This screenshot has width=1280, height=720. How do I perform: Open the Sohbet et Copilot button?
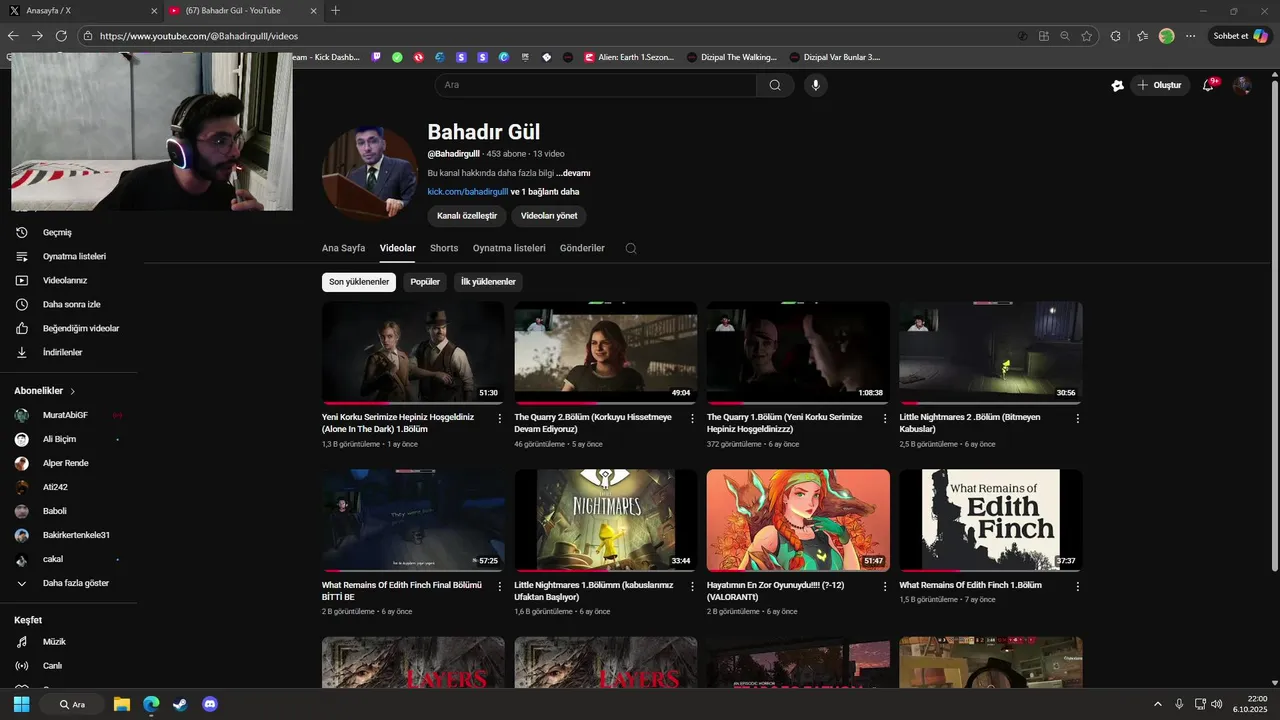(1240, 36)
